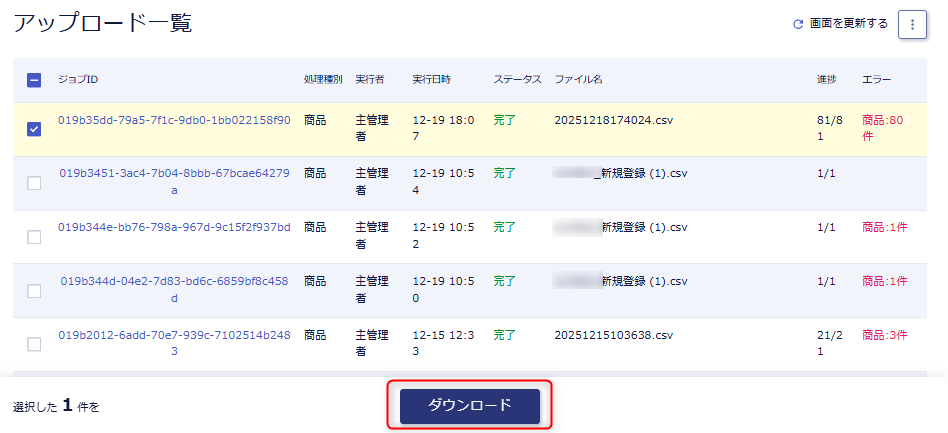Viewport: 948px width, 433px height.
Task: Click 商品:3件 error in last row
Action: [x=885, y=335]
